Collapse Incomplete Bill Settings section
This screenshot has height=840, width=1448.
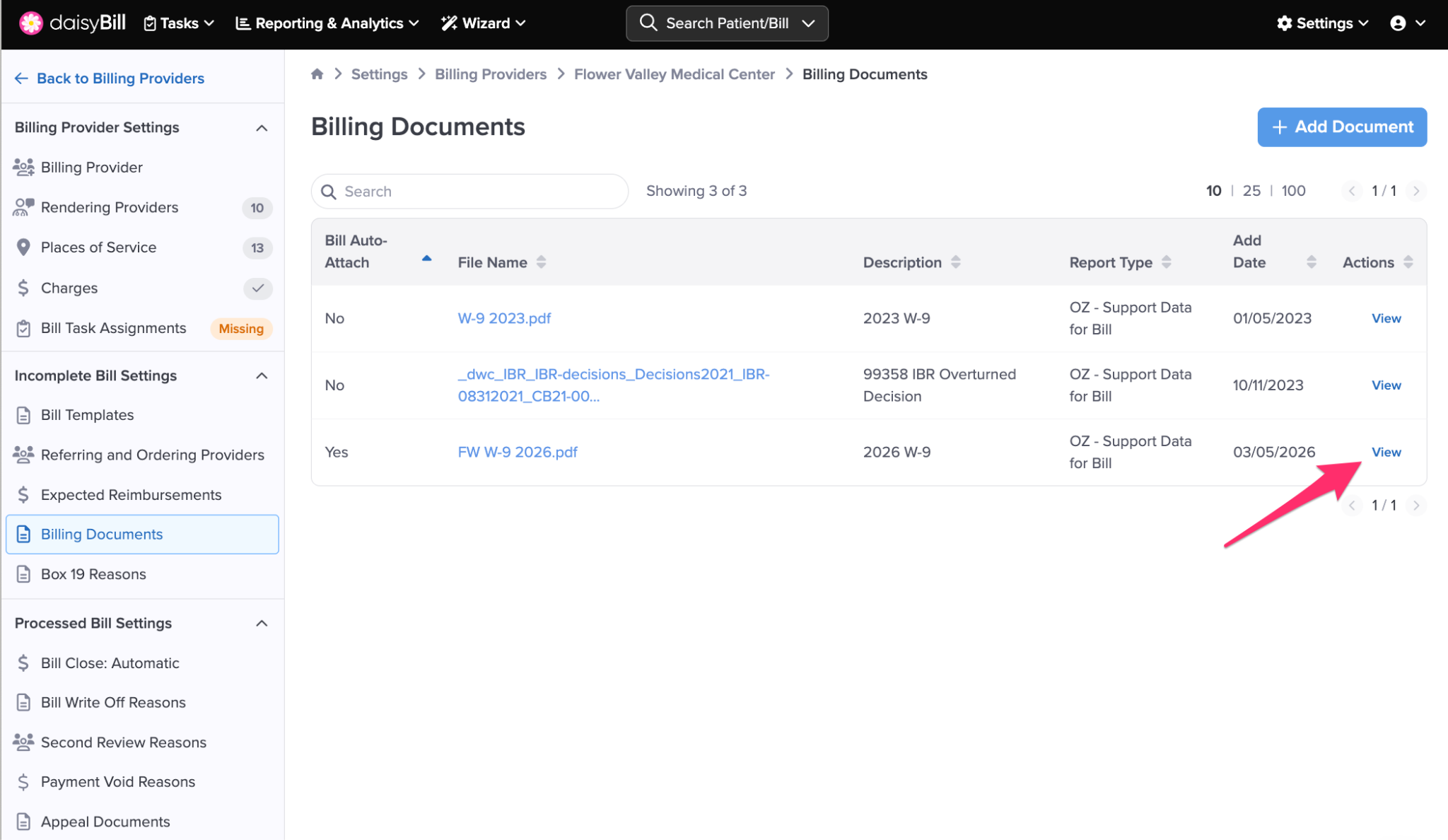[262, 375]
